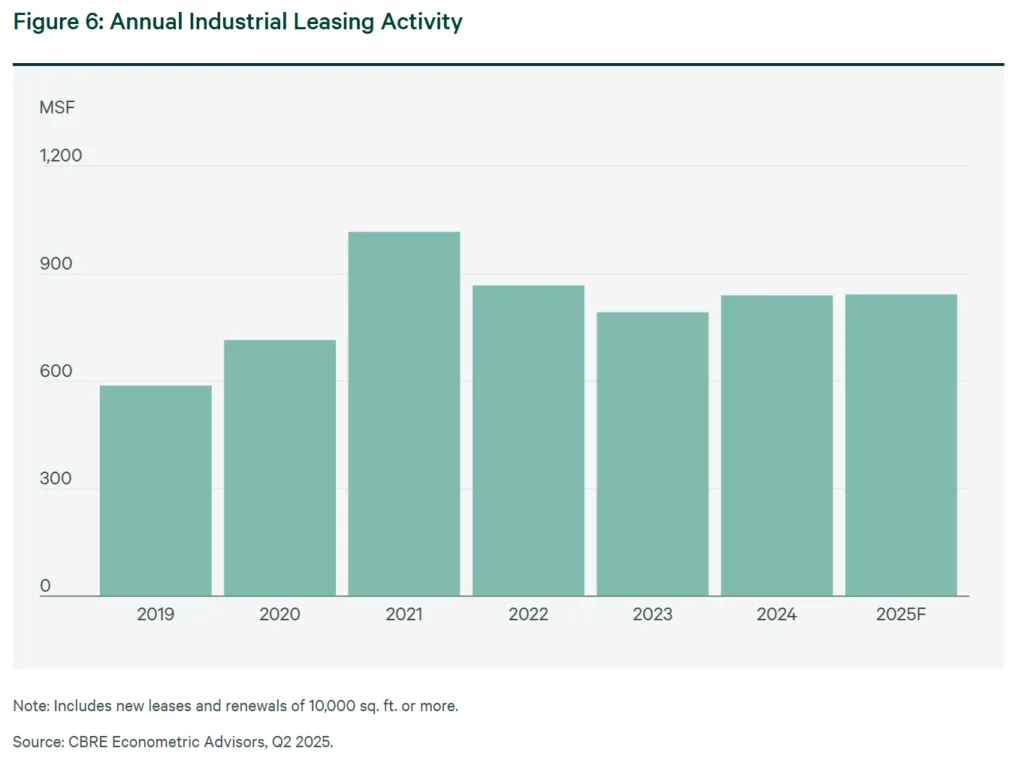
Task: Click the Figure 6 chart title
Action: pos(235,21)
